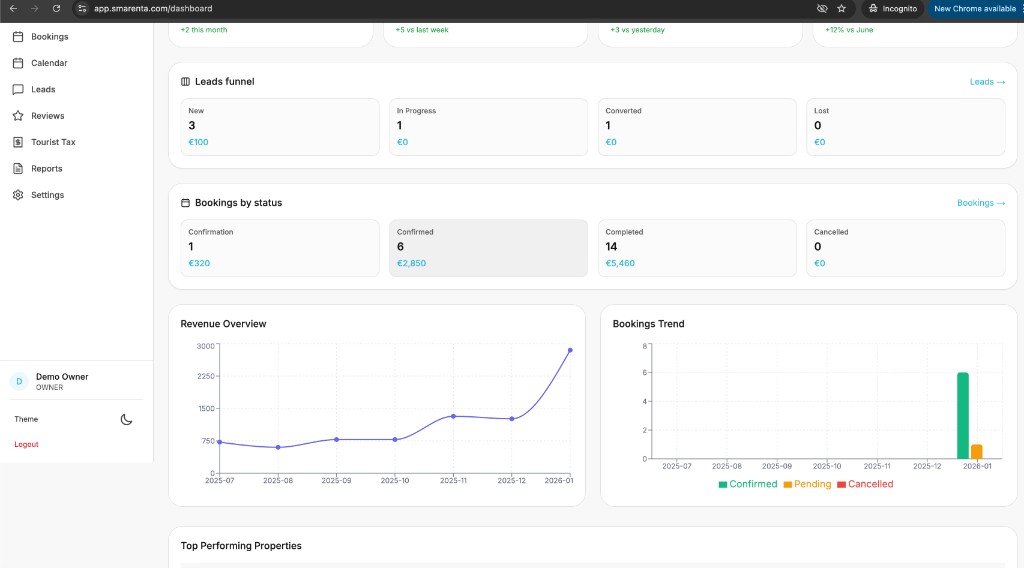Click the Bookings Trend chart title

648,324
